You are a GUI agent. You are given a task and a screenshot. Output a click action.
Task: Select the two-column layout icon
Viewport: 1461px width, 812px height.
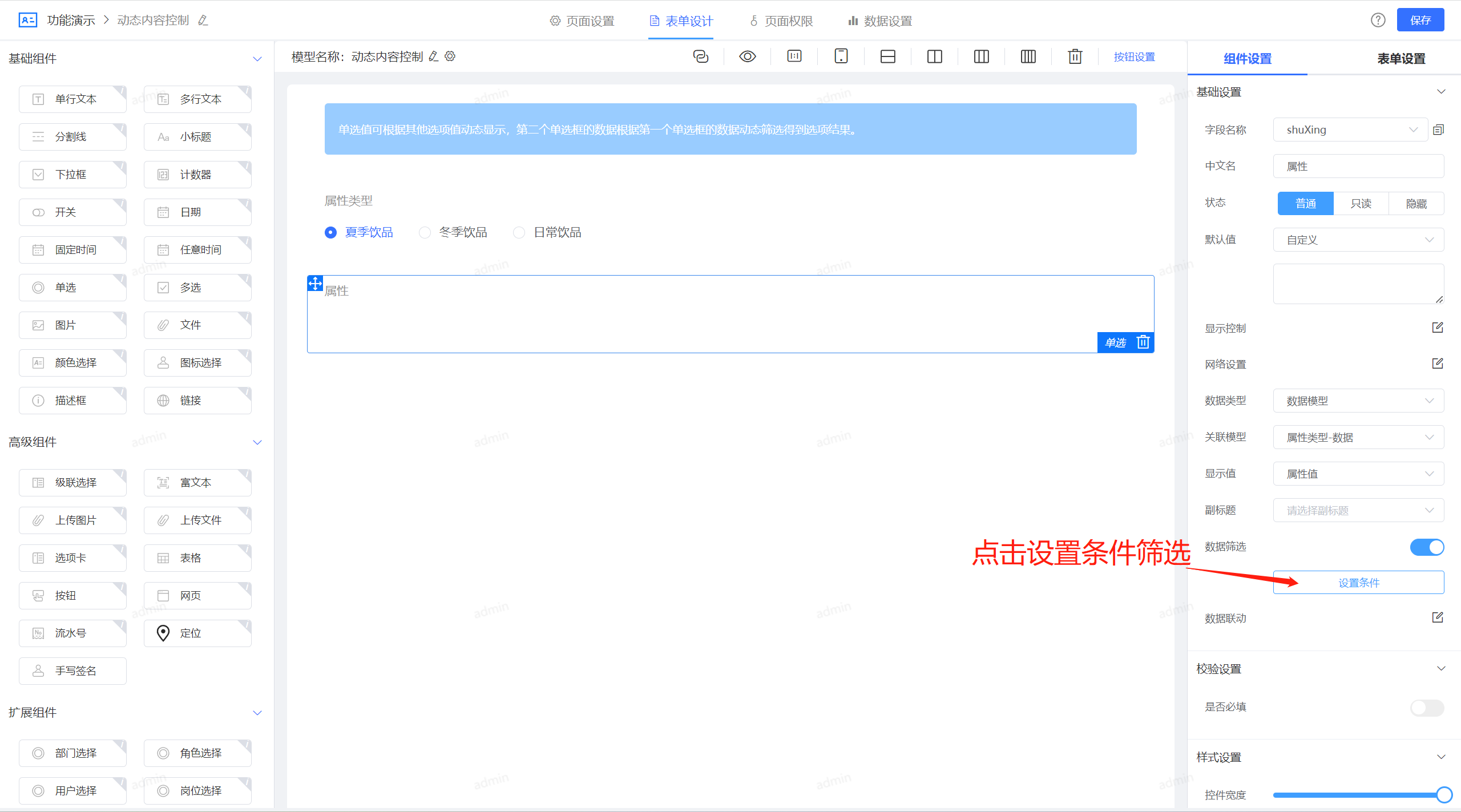[x=934, y=56]
